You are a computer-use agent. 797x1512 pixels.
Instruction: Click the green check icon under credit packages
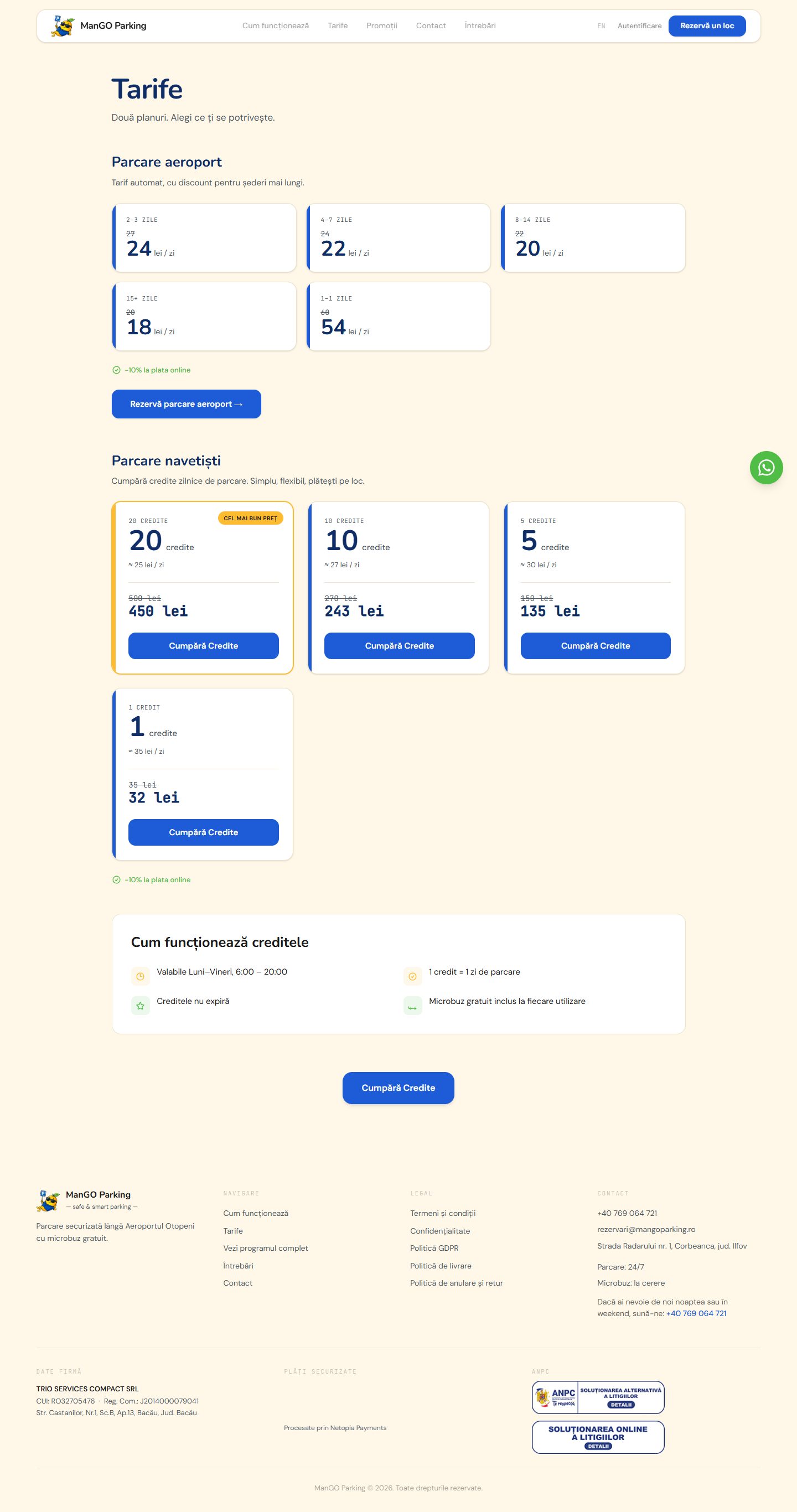tap(116, 880)
